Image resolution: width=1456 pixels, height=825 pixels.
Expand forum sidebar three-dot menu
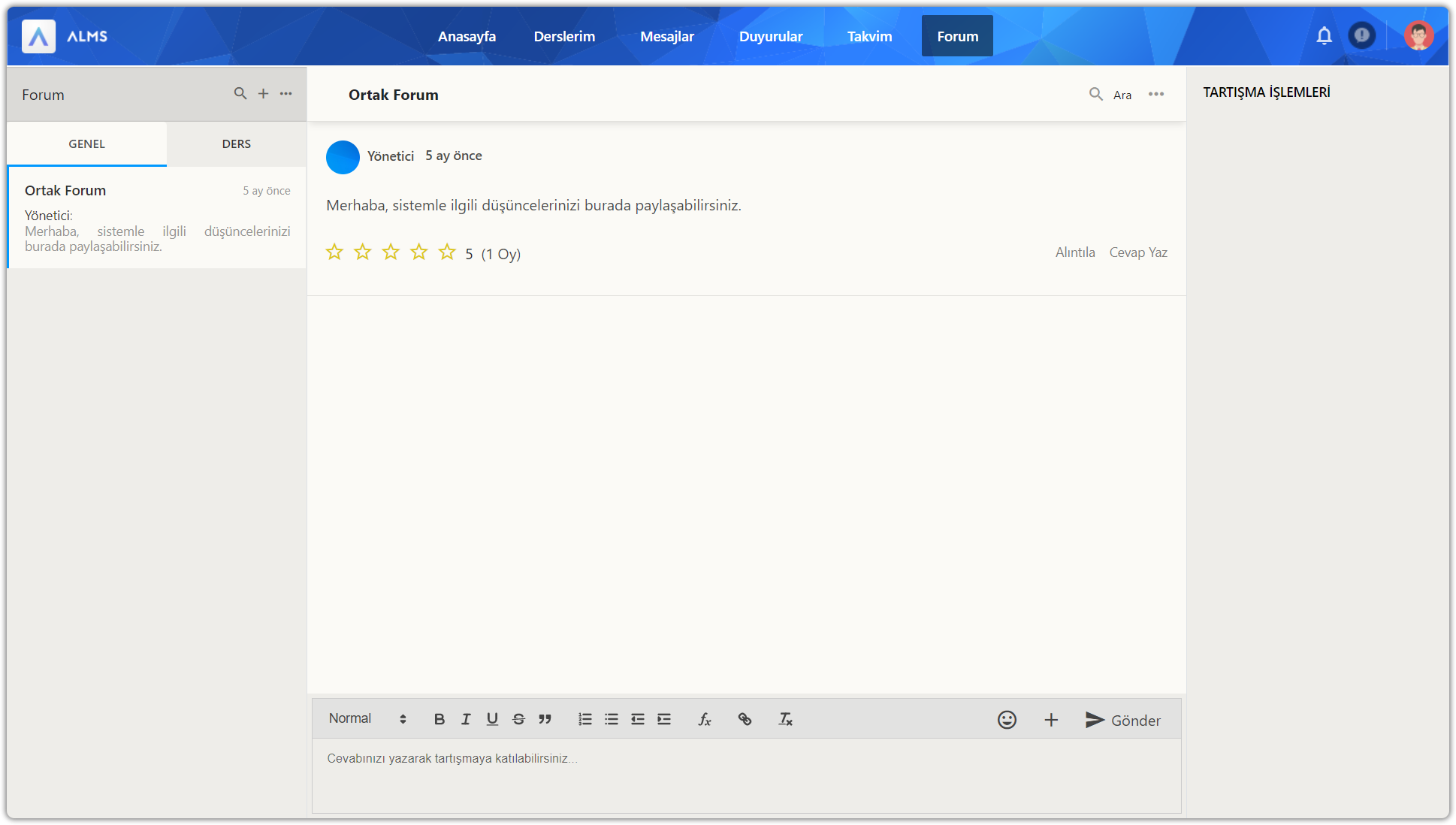coord(286,93)
